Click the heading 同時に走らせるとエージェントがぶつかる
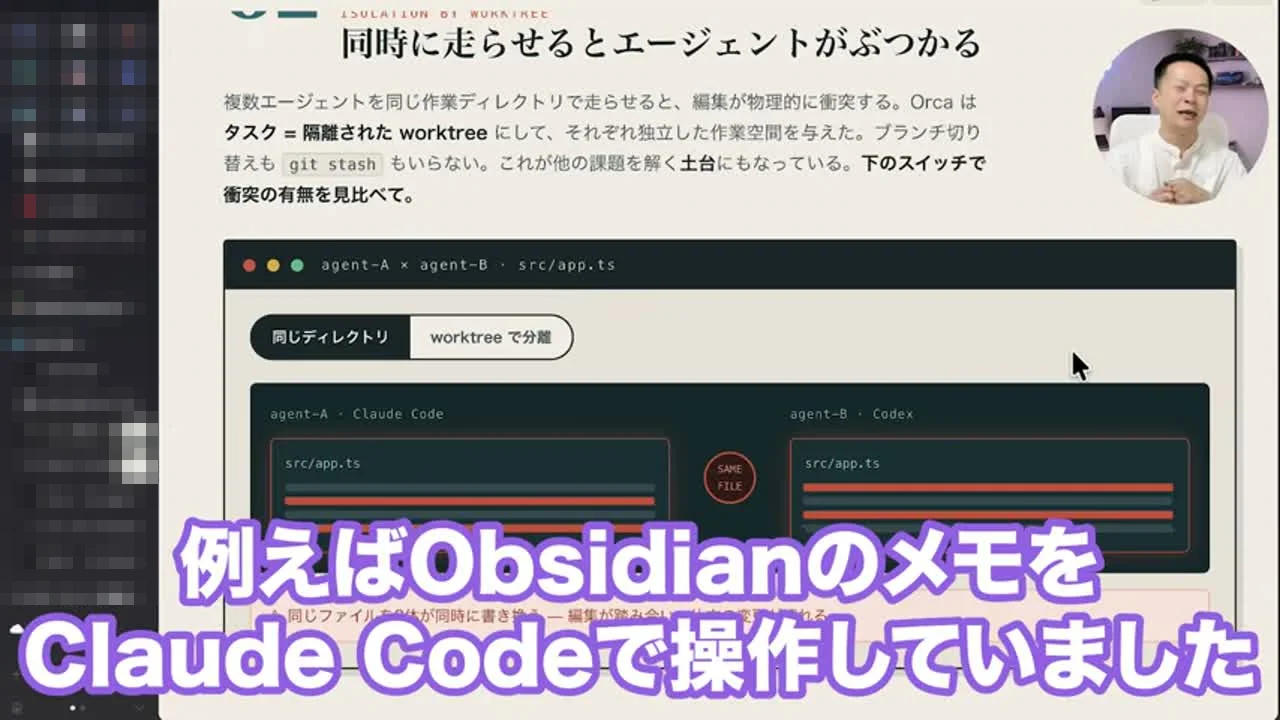Screen dimensions: 1280x720 (x=661, y=44)
